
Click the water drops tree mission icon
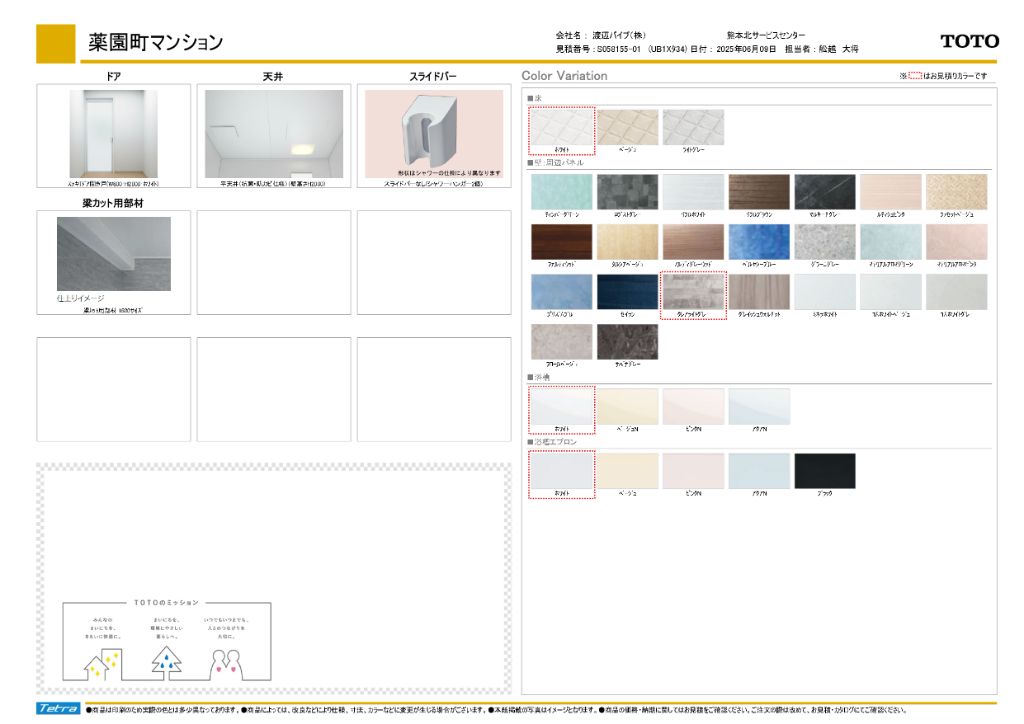pos(166,662)
